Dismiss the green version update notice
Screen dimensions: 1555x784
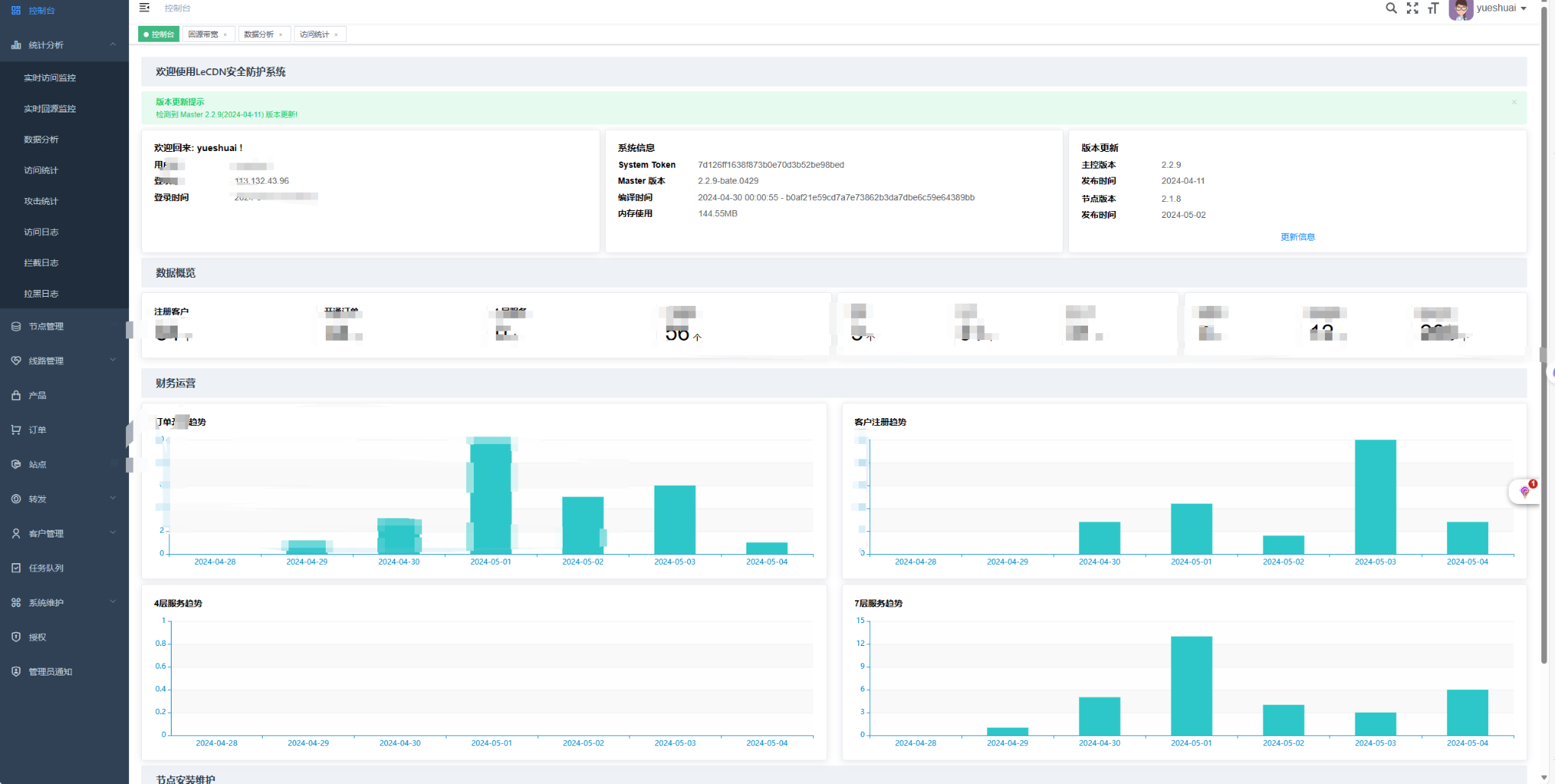point(1513,102)
